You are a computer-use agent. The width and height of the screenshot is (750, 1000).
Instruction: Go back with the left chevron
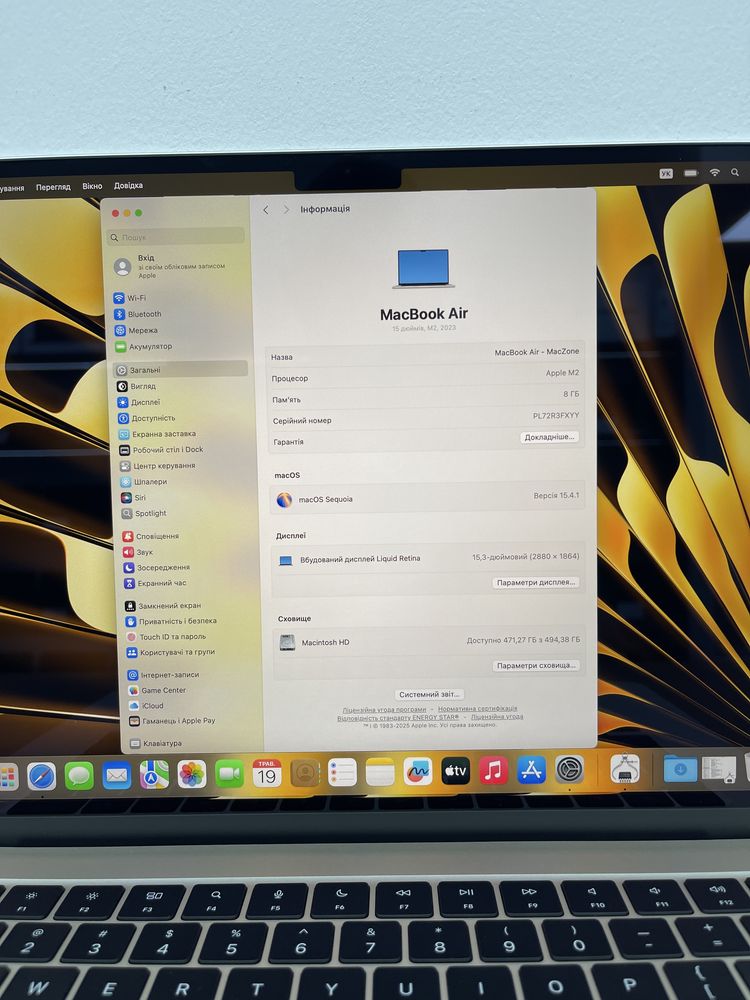[x=266, y=210]
